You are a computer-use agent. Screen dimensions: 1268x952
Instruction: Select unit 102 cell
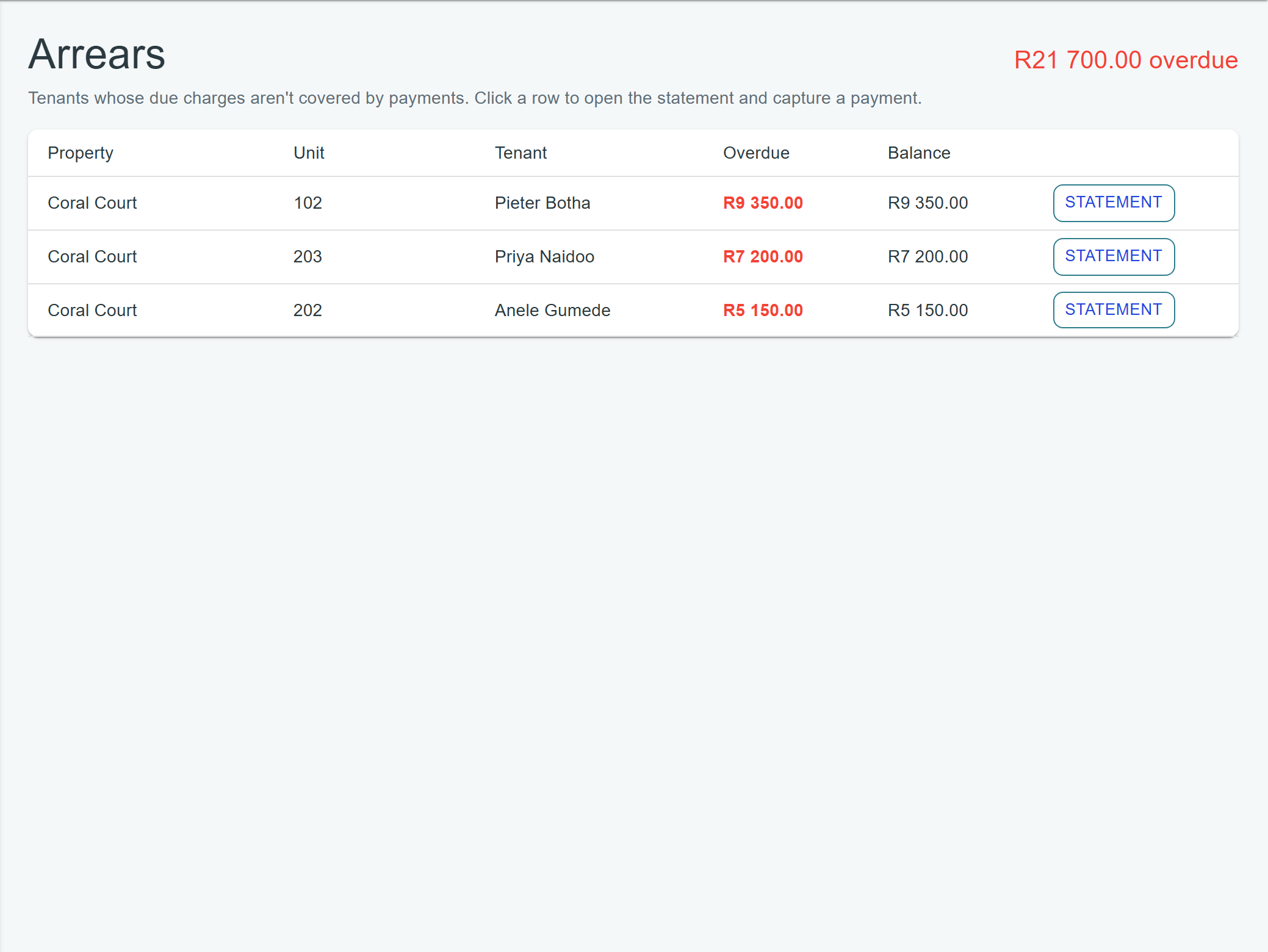point(308,203)
